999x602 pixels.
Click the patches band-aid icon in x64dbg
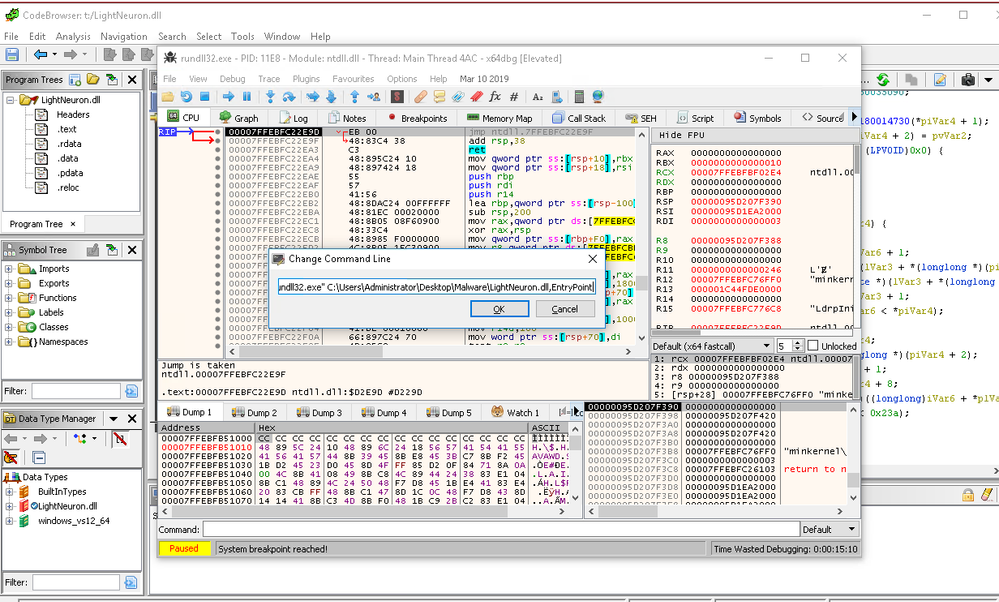coord(420,97)
